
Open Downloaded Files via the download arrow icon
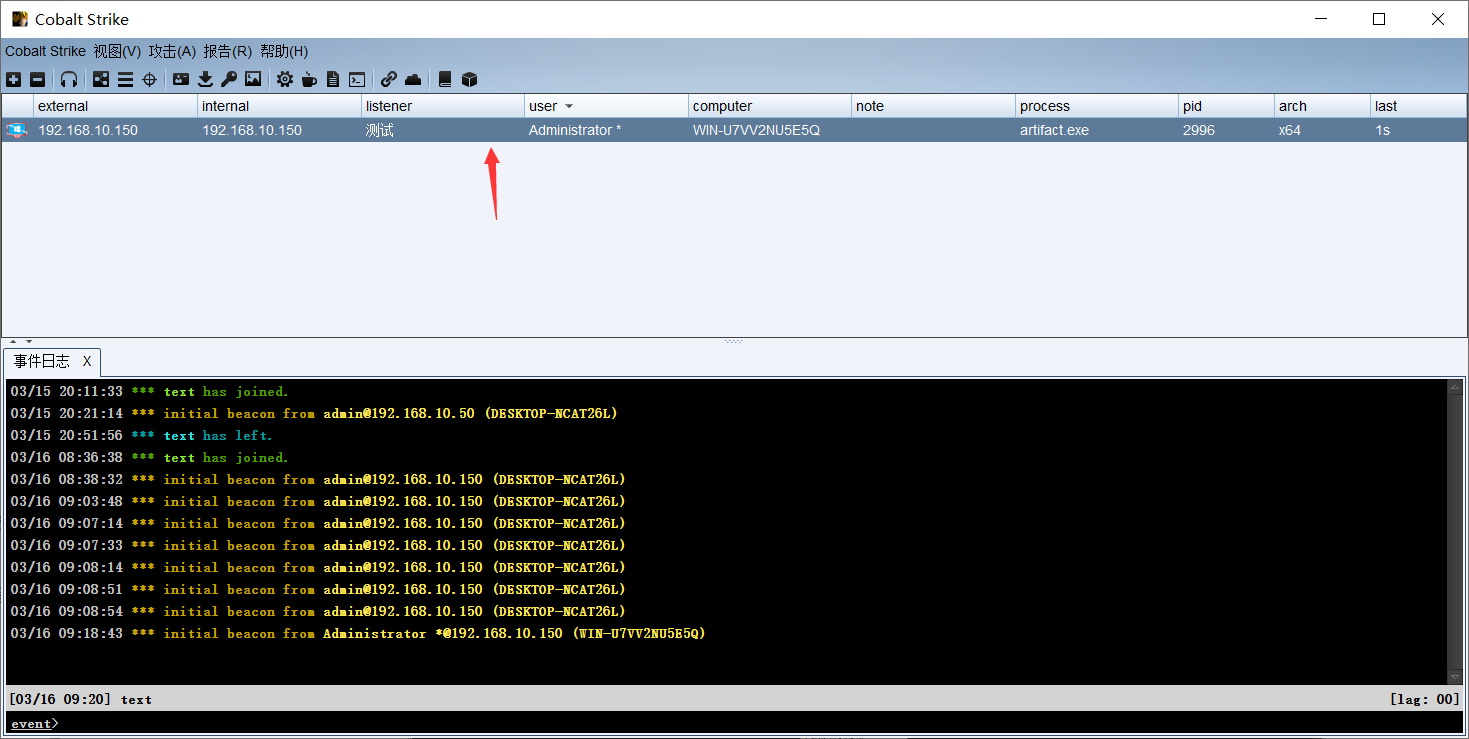point(205,79)
